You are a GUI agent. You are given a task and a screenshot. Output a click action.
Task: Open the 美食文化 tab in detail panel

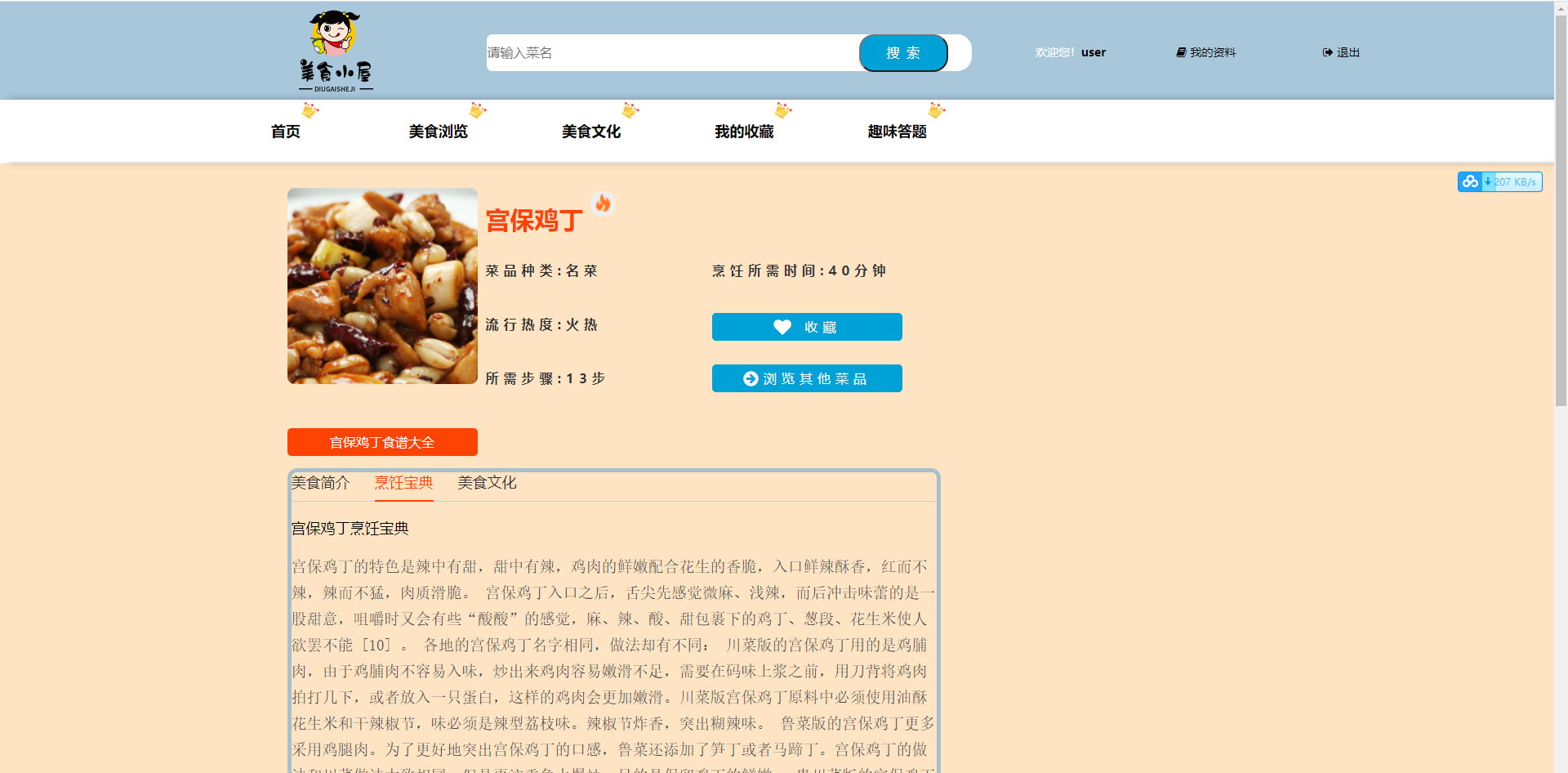pyautogui.click(x=487, y=482)
